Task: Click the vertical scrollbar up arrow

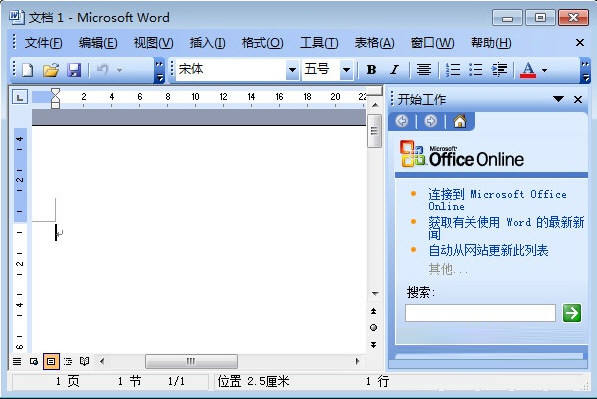Action: (x=375, y=105)
